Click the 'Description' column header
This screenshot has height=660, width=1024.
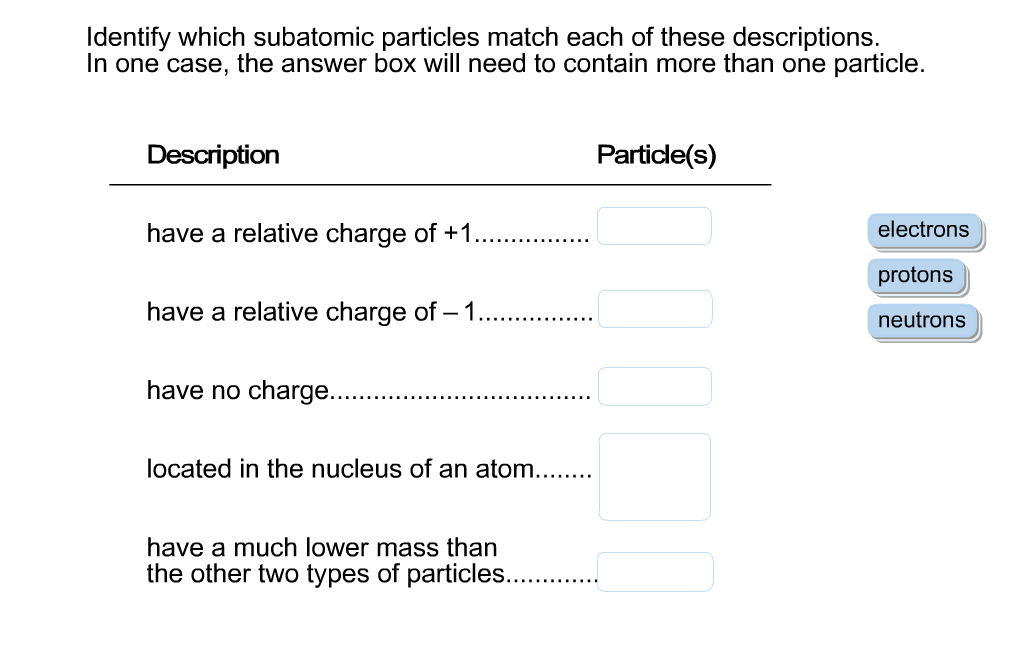click(212, 155)
